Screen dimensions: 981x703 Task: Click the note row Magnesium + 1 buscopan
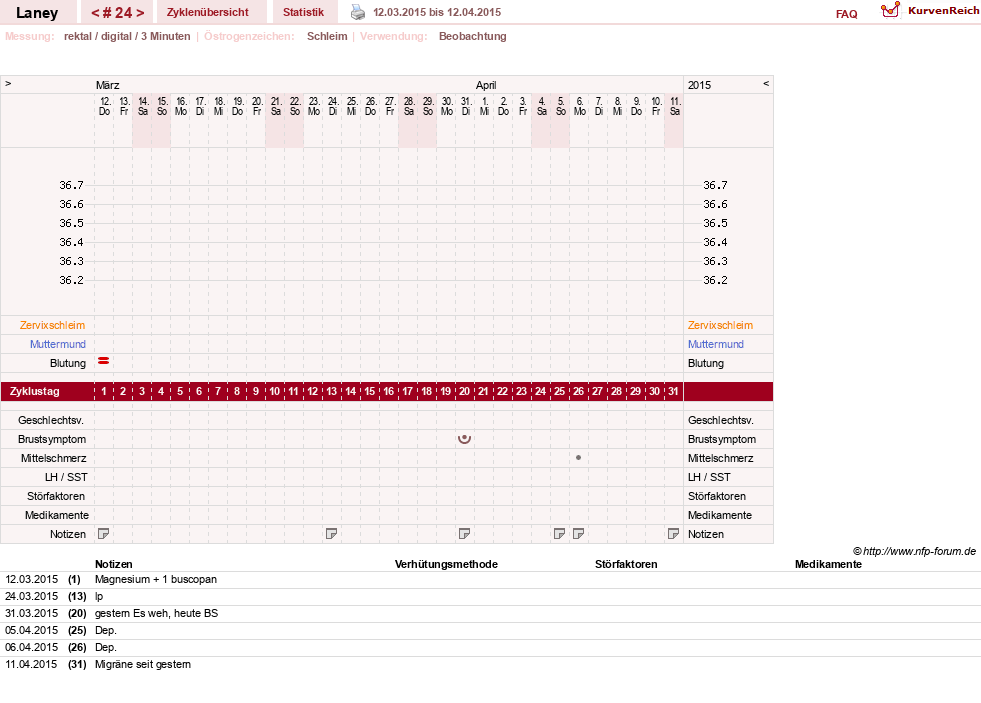tap(156, 579)
